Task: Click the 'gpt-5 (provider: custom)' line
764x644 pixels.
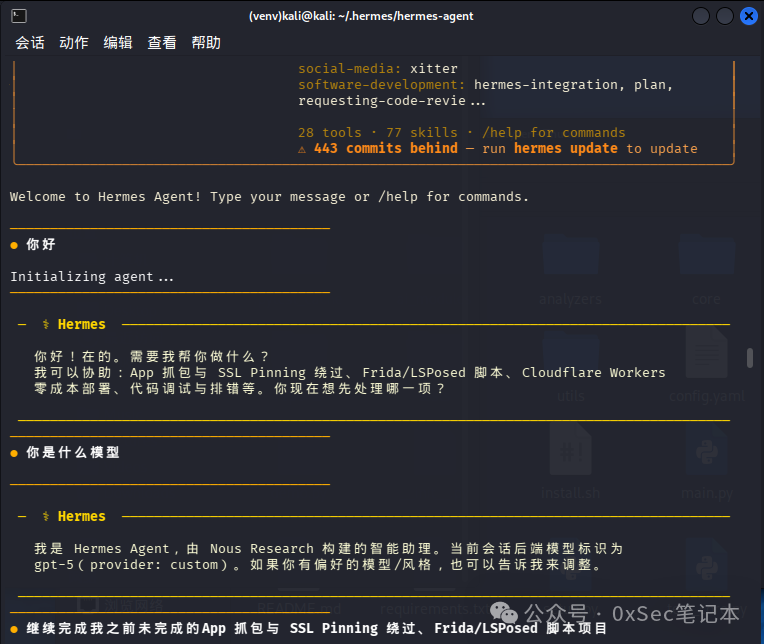Action: (317, 565)
